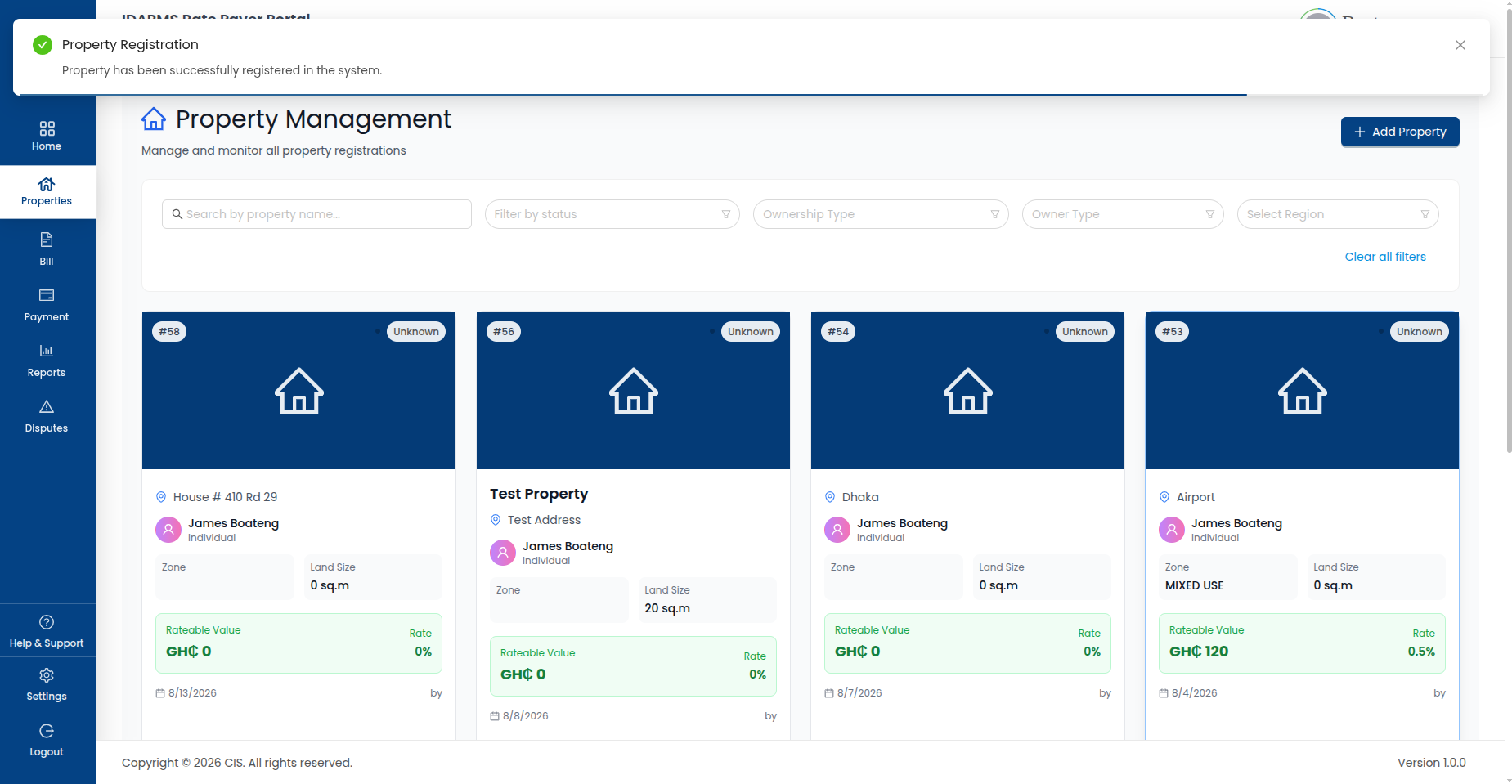Focus the Search by property name field

(x=316, y=214)
